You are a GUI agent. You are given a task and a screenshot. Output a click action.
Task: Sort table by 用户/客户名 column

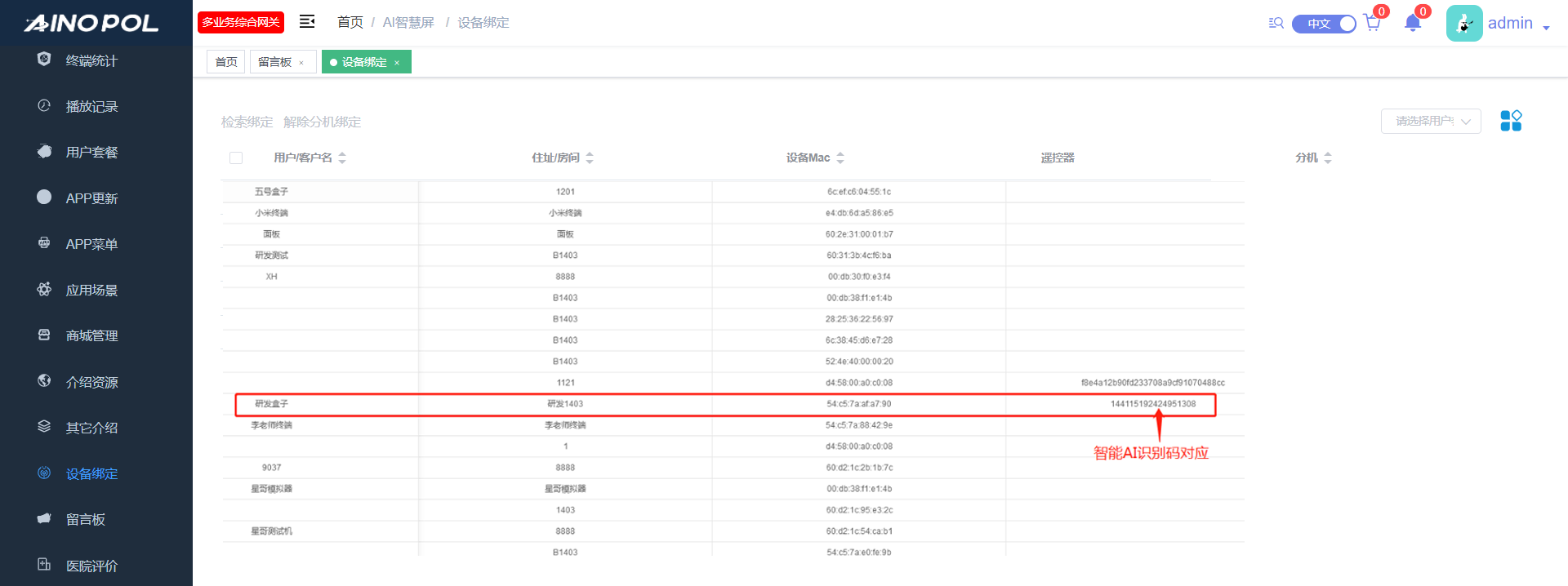342,158
